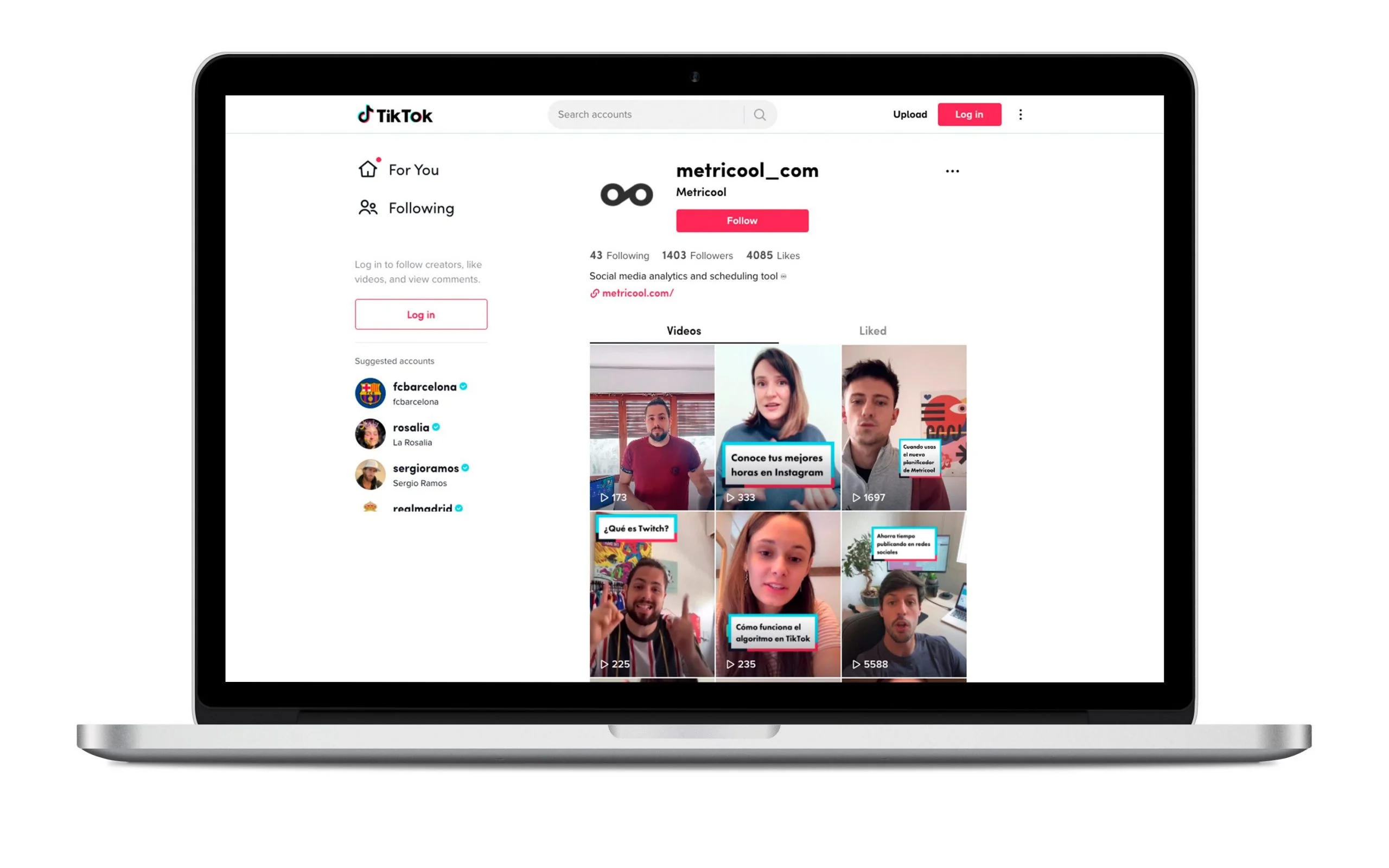Select the search accounts input field

tap(656, 113)
